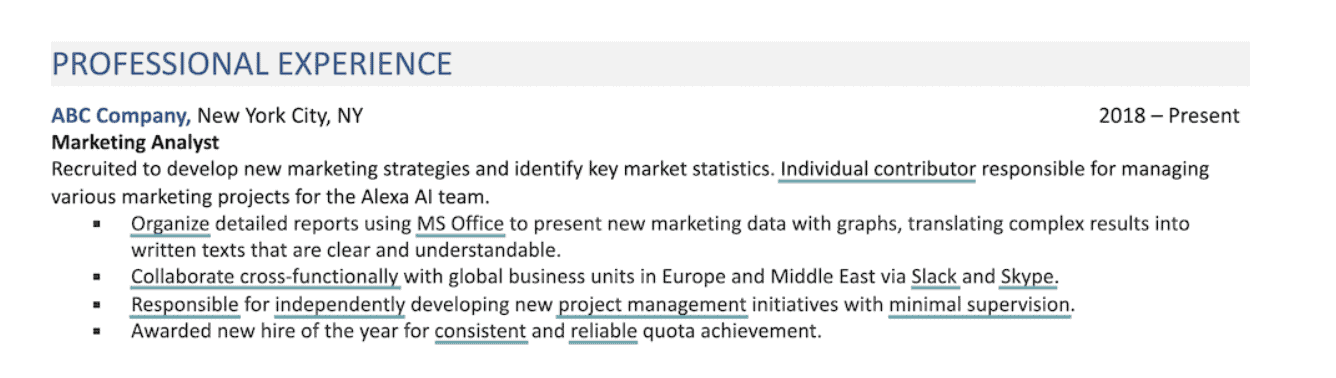Click the 2018 – Present date range

(x=1169, y=116)
